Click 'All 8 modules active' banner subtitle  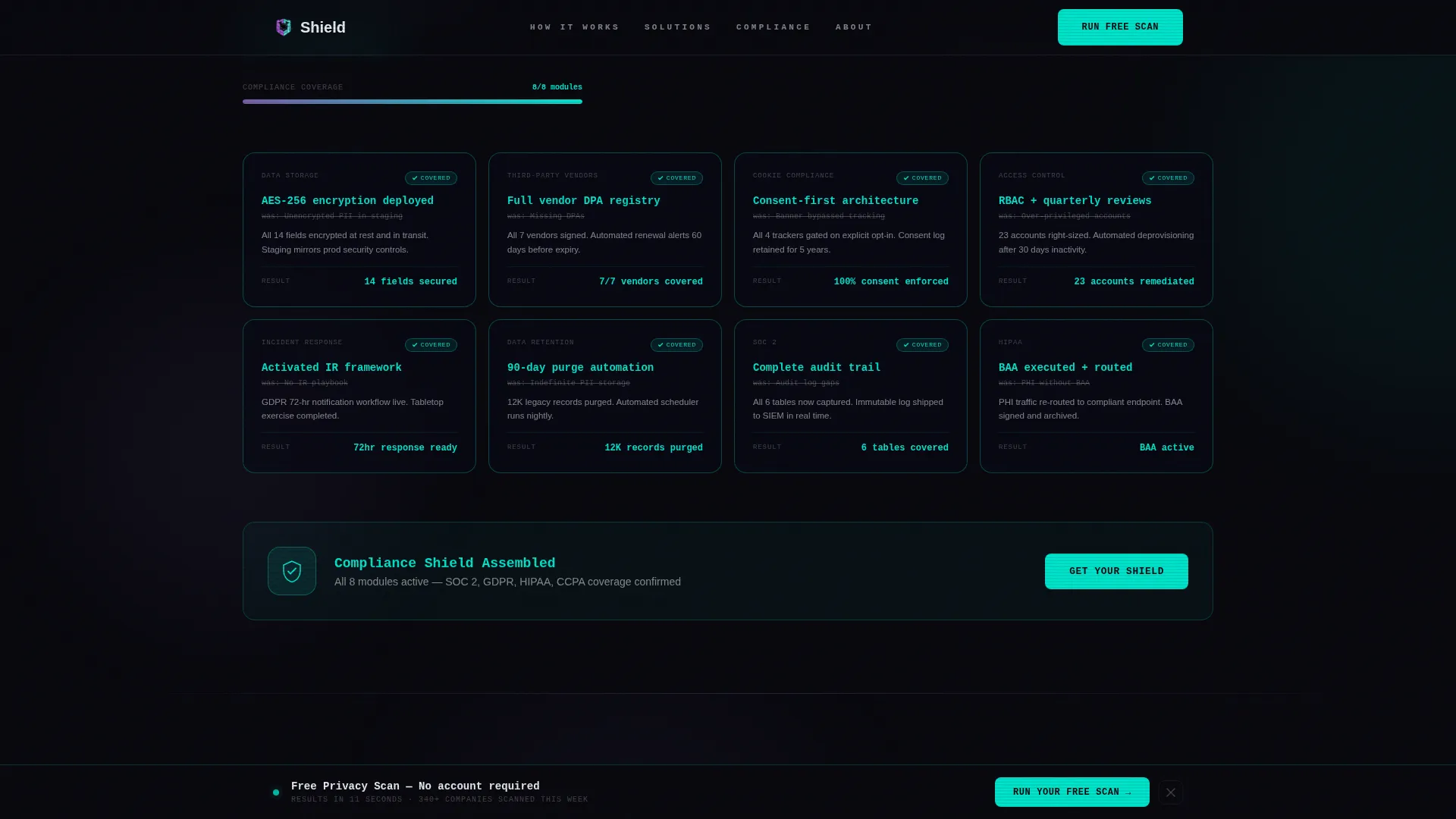[x=507, y=582]
